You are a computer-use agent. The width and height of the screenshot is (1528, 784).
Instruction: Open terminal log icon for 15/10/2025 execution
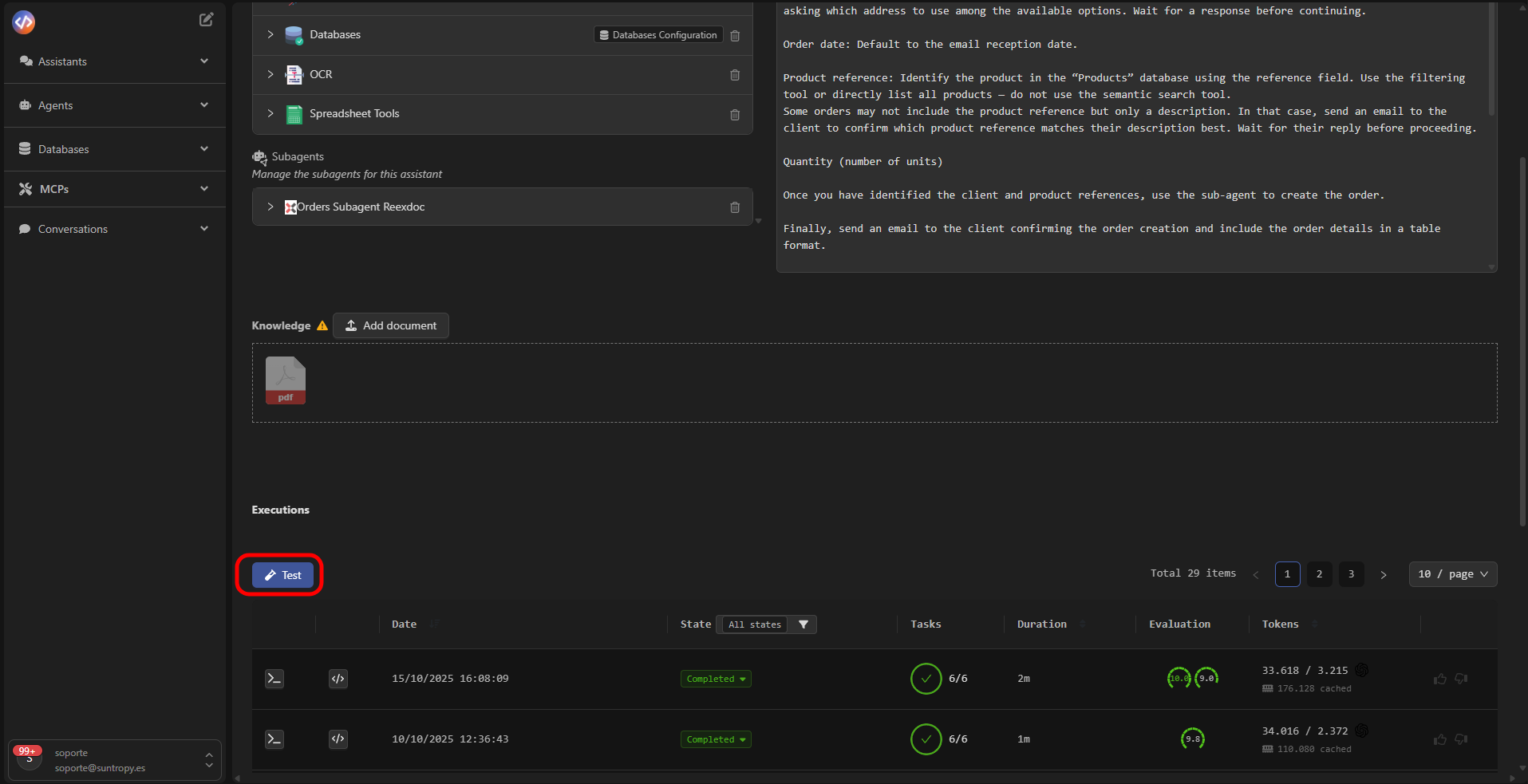coord(274,679)
